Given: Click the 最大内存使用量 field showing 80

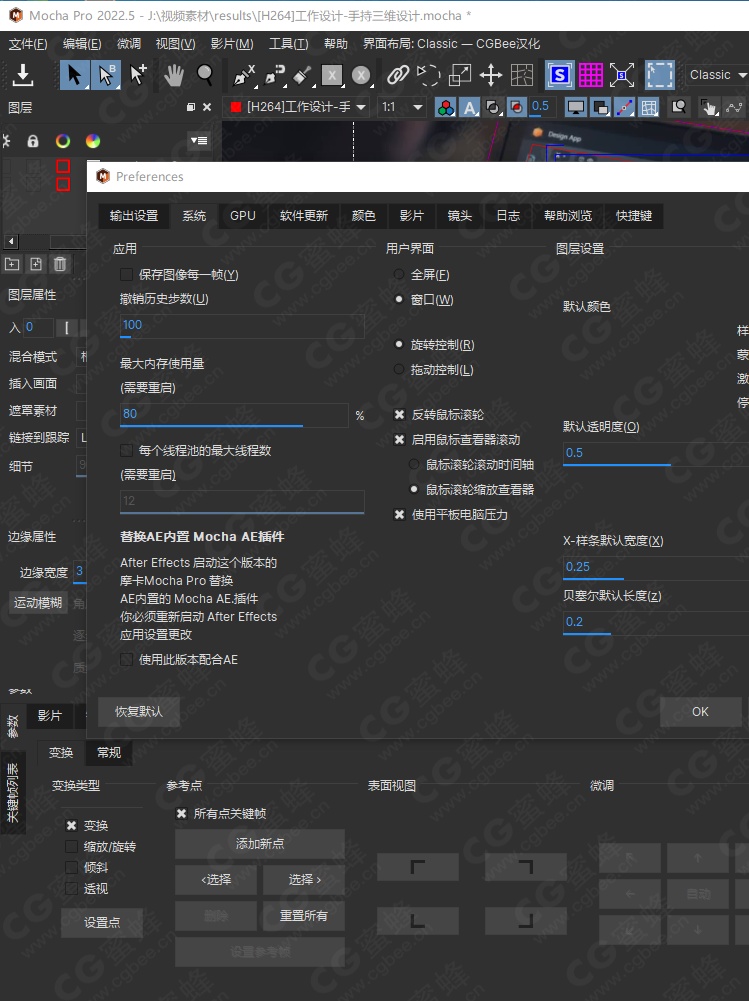Looking at the screenshot, I should point(234,414).
